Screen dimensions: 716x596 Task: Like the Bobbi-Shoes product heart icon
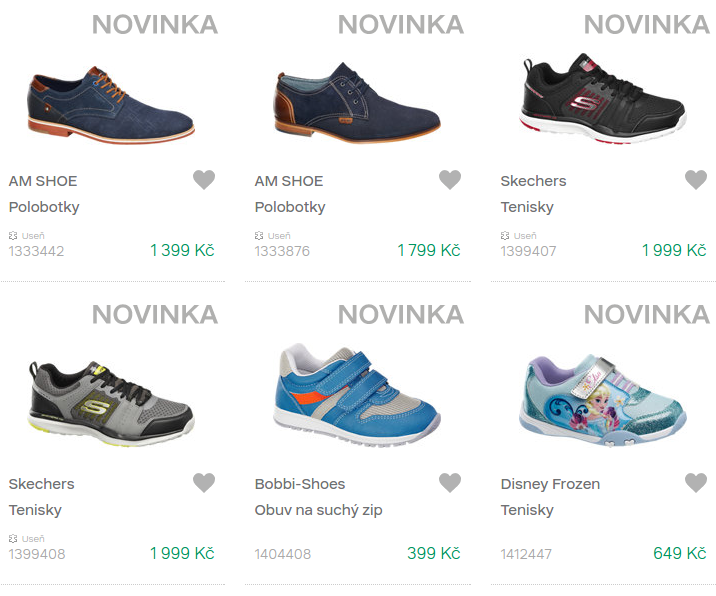450,483
